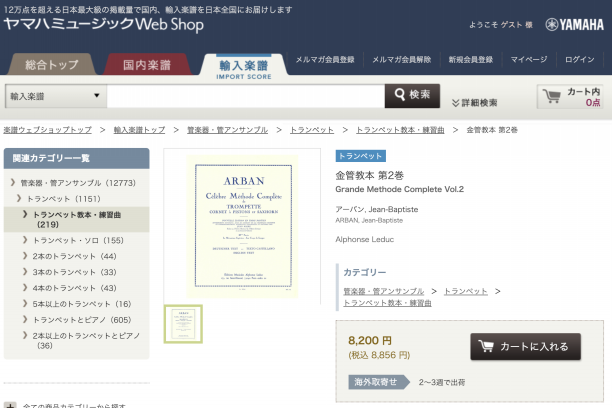
Task: Go to 楽譜ウェブショップトップ breadcrumb
Action: click(48, 130)
